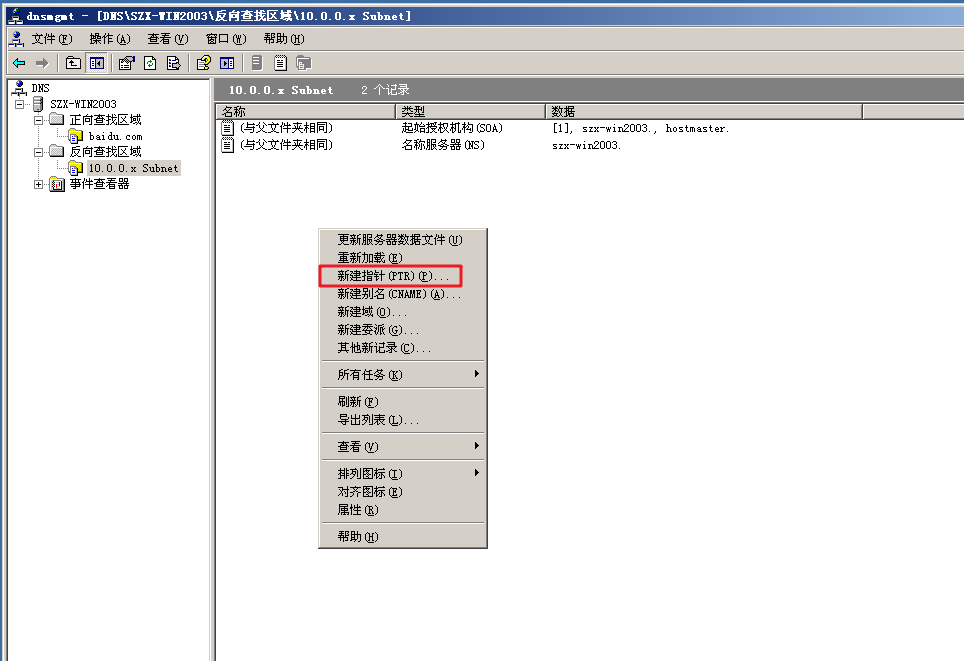Click the 事件查看器 icon in tree
This screenshot has height=661, width=964.
click(x=57, y=184)
